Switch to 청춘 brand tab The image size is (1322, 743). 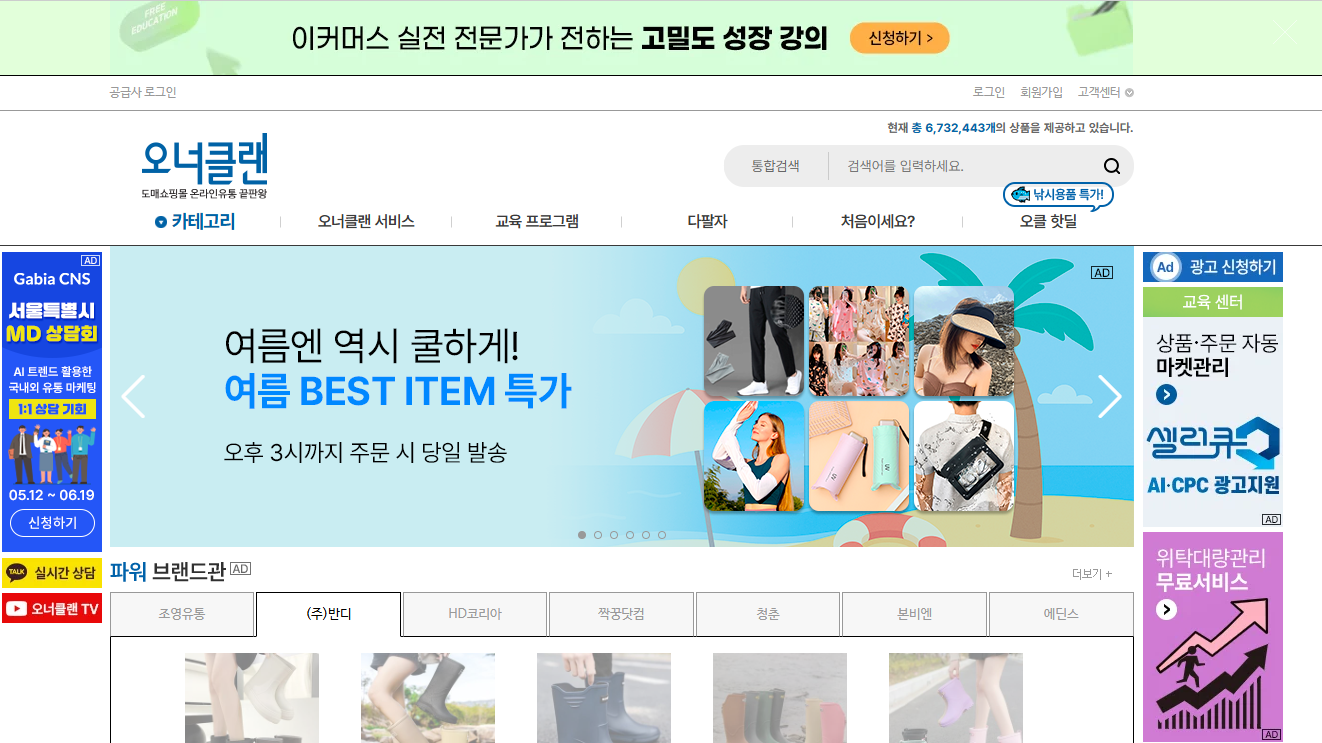tap(768, 614)
